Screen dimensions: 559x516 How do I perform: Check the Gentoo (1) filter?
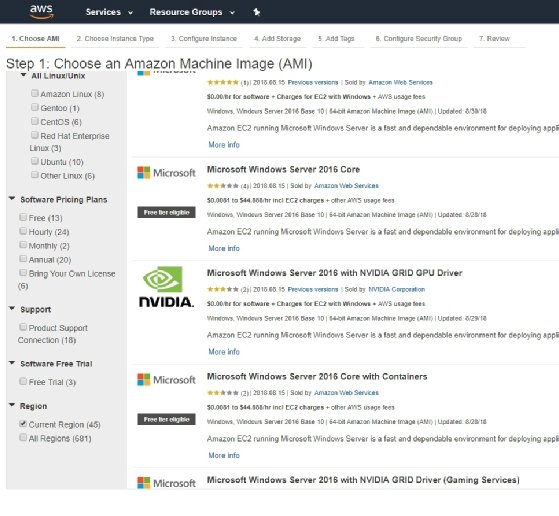[35, 107]
